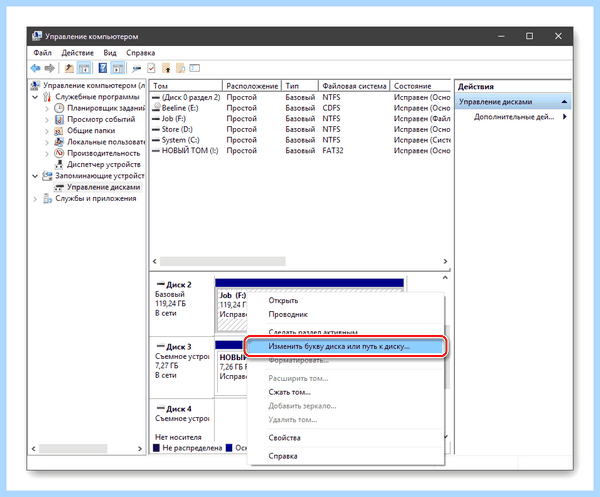The height and width of the screenshot is (497, 600).
Task: Open the Дополнительные действия submenu arrow
Action: [x=565, y=117]
